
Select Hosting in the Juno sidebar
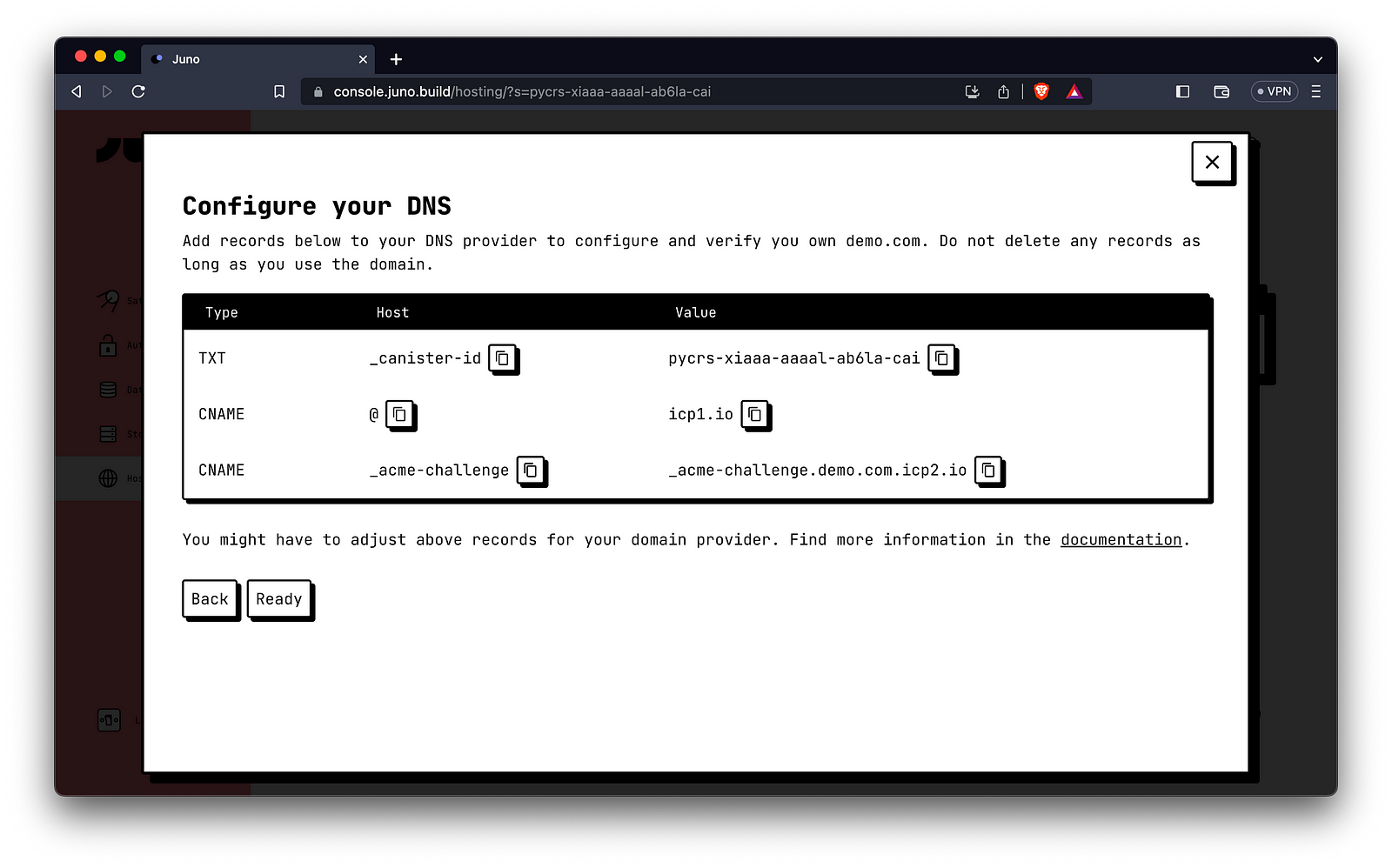tap(107, 477)
